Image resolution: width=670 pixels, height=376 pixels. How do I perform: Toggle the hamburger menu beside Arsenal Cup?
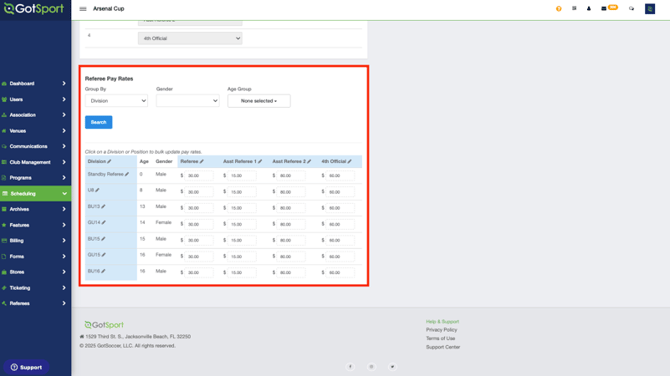83,9
